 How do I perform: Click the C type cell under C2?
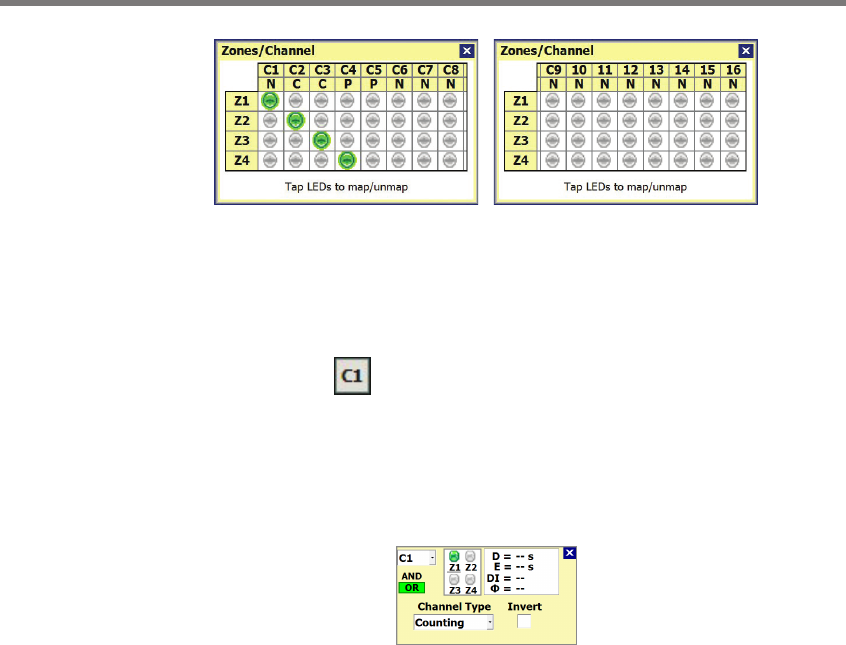(297, 84)
